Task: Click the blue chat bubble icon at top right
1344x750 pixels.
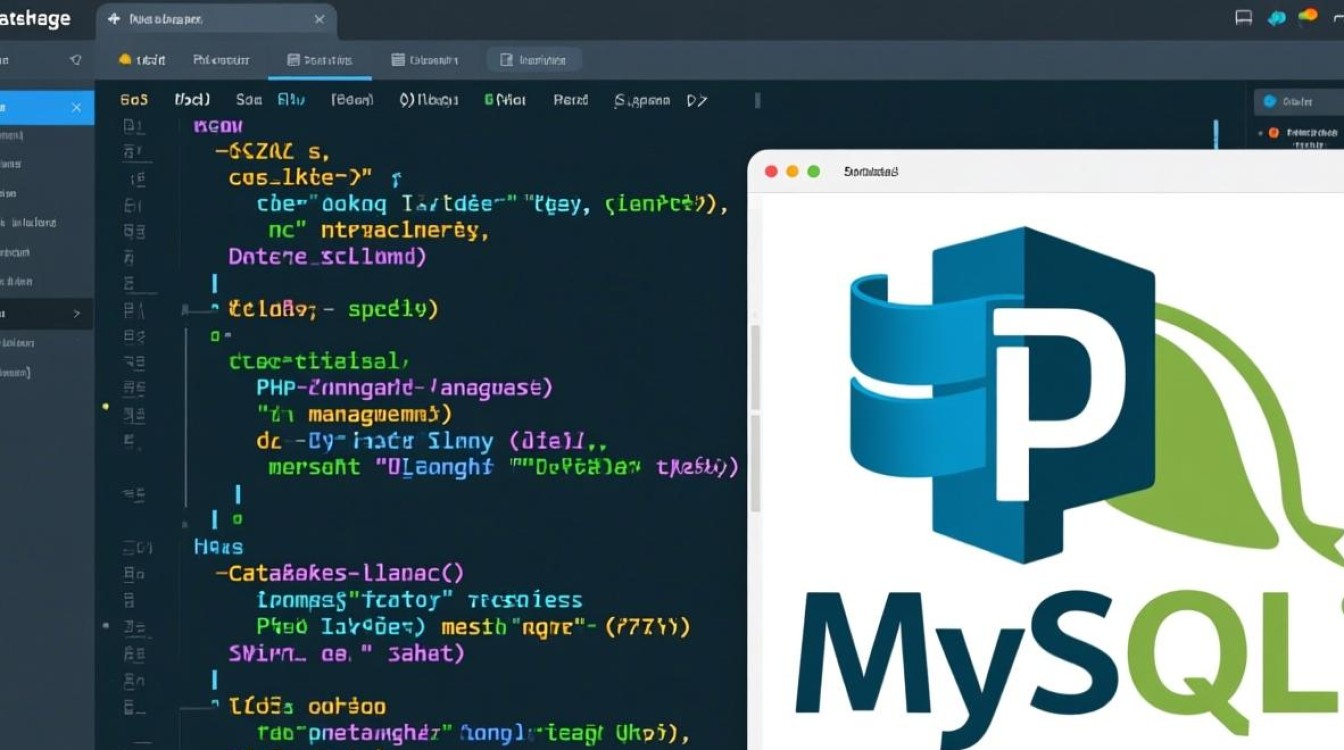Action: click(x=1275, y=17)
